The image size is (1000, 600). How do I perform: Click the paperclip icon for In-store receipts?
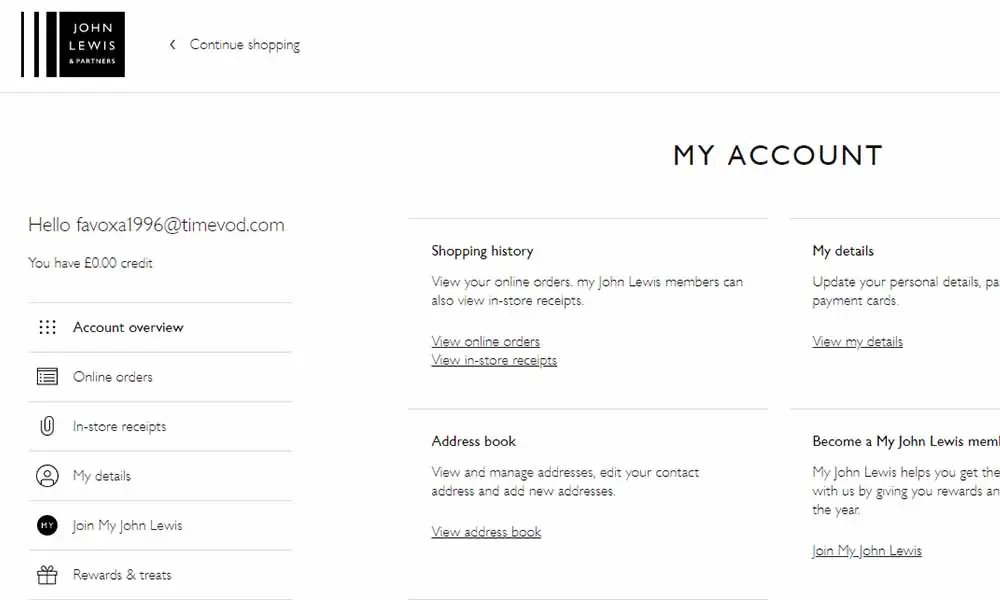pyautogui.click(x=47, y=426)
